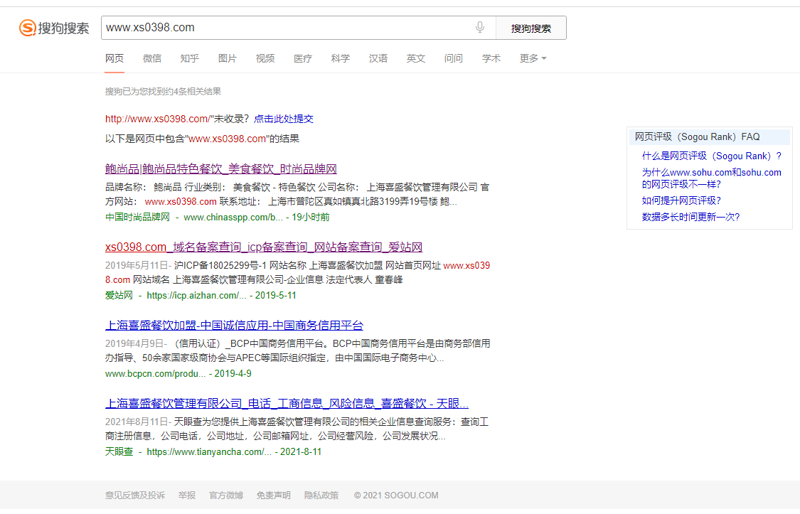Open the 隐私政策 footer link

(x=321, y=495)
